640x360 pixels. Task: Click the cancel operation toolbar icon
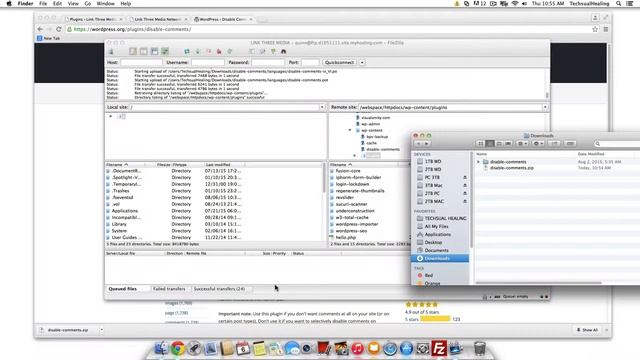(209, 51)
